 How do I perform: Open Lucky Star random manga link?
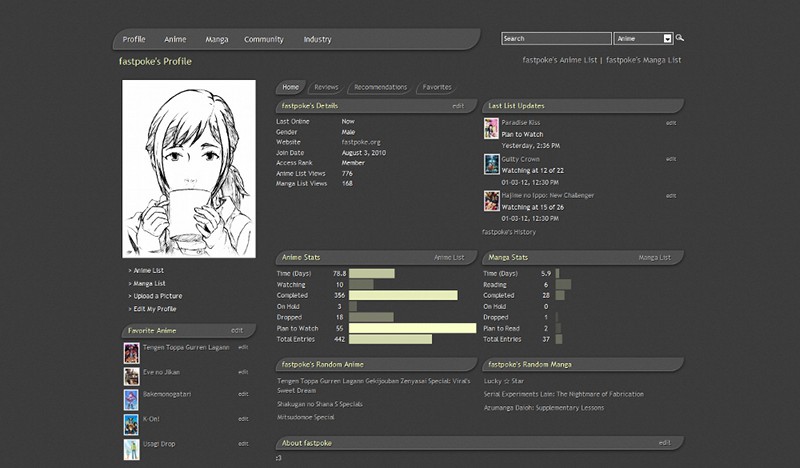[504, 381]
